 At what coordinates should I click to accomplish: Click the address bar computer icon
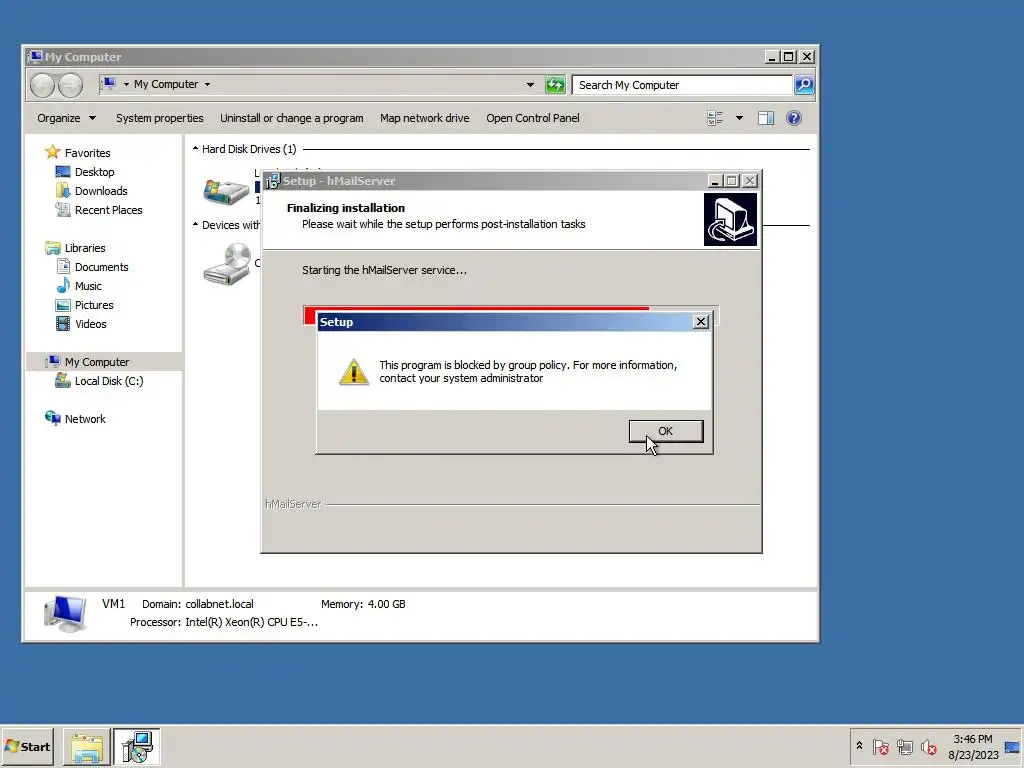(x=108, y=84)
